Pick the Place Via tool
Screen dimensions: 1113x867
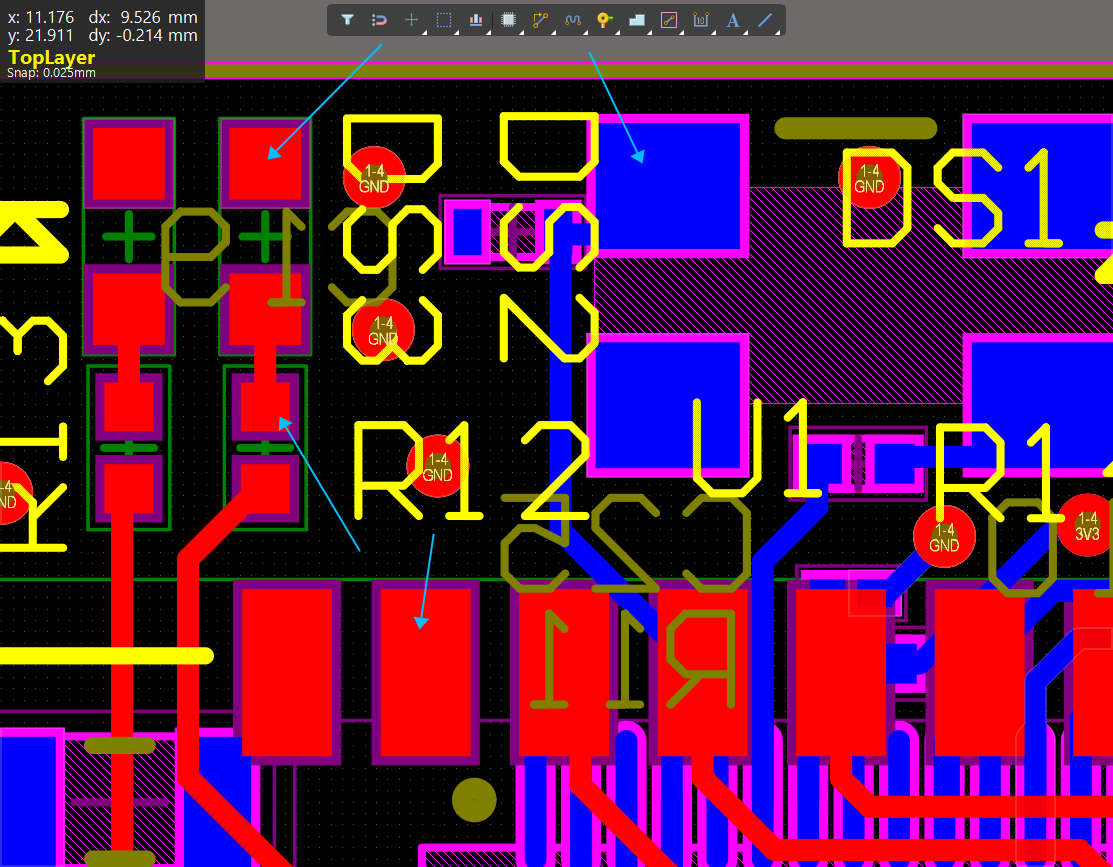[604, 20]
